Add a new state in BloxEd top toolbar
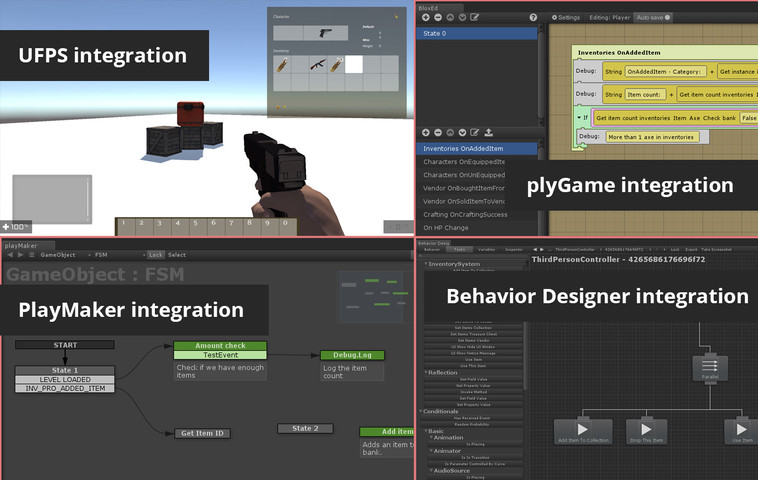Image resolution: width=758 pixels, height=480 pixels. point(425,17)
